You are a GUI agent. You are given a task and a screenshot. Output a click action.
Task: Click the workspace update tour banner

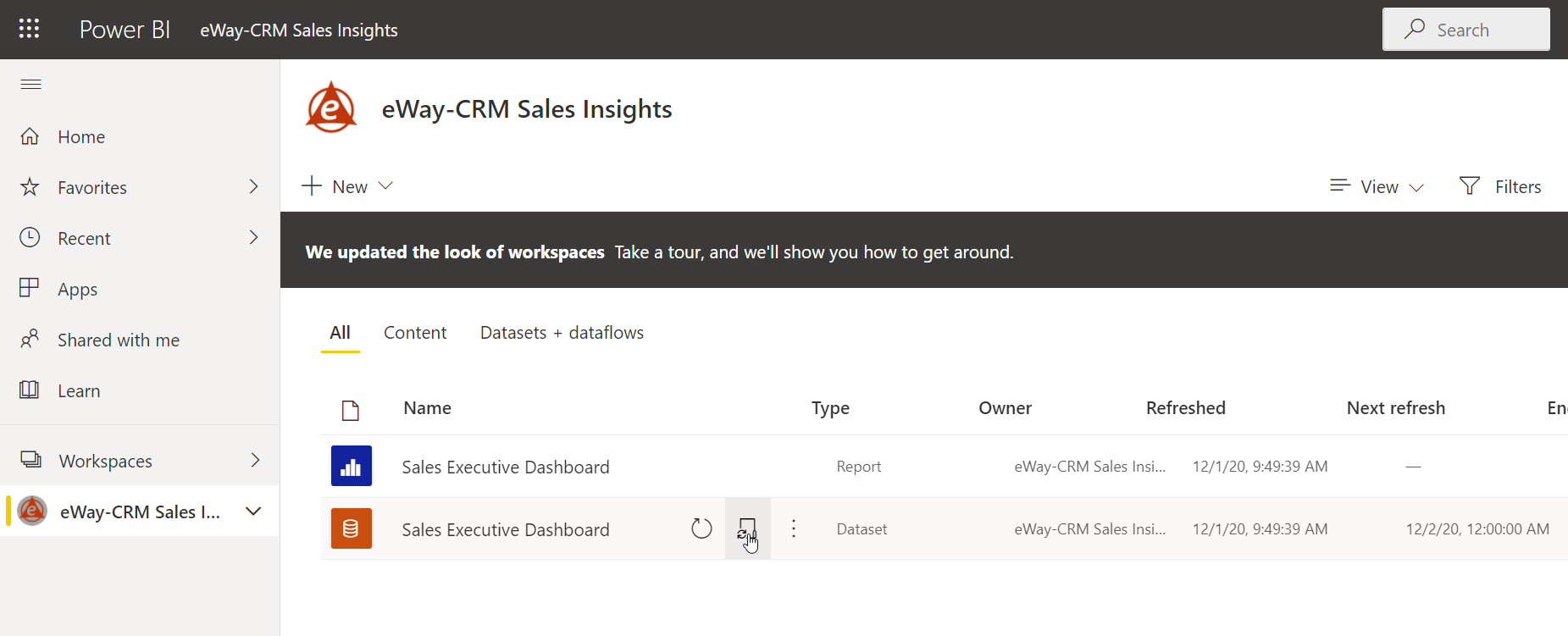tap(924, 250)
